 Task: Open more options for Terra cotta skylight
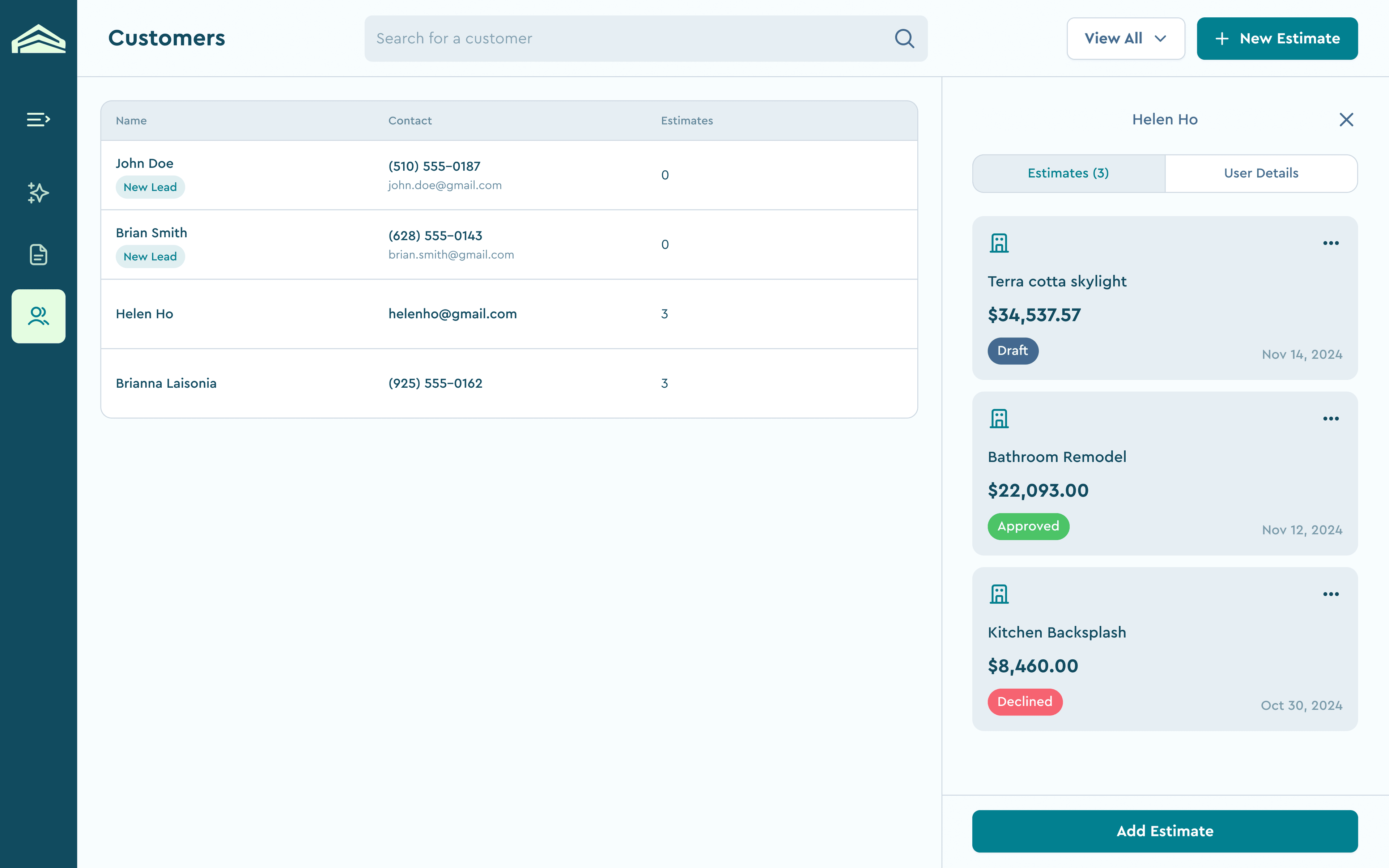(x=1331, y=243)
